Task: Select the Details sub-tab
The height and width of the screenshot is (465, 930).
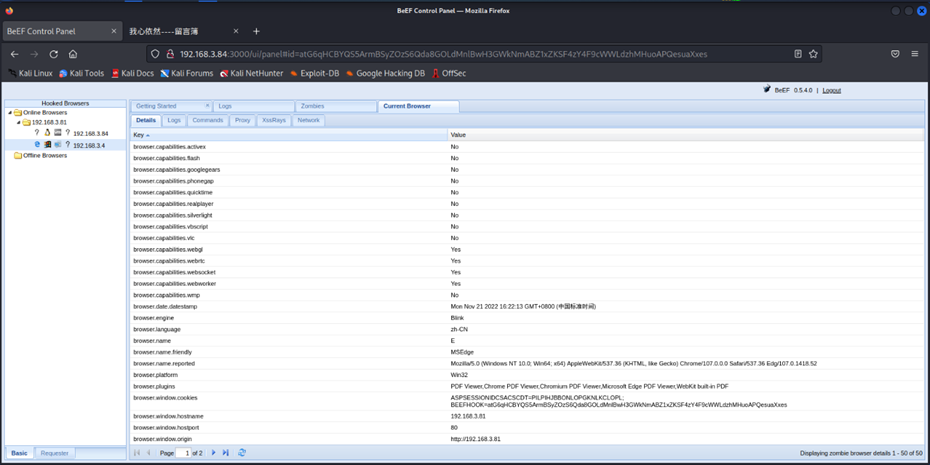Action: [x=145, y=120]
